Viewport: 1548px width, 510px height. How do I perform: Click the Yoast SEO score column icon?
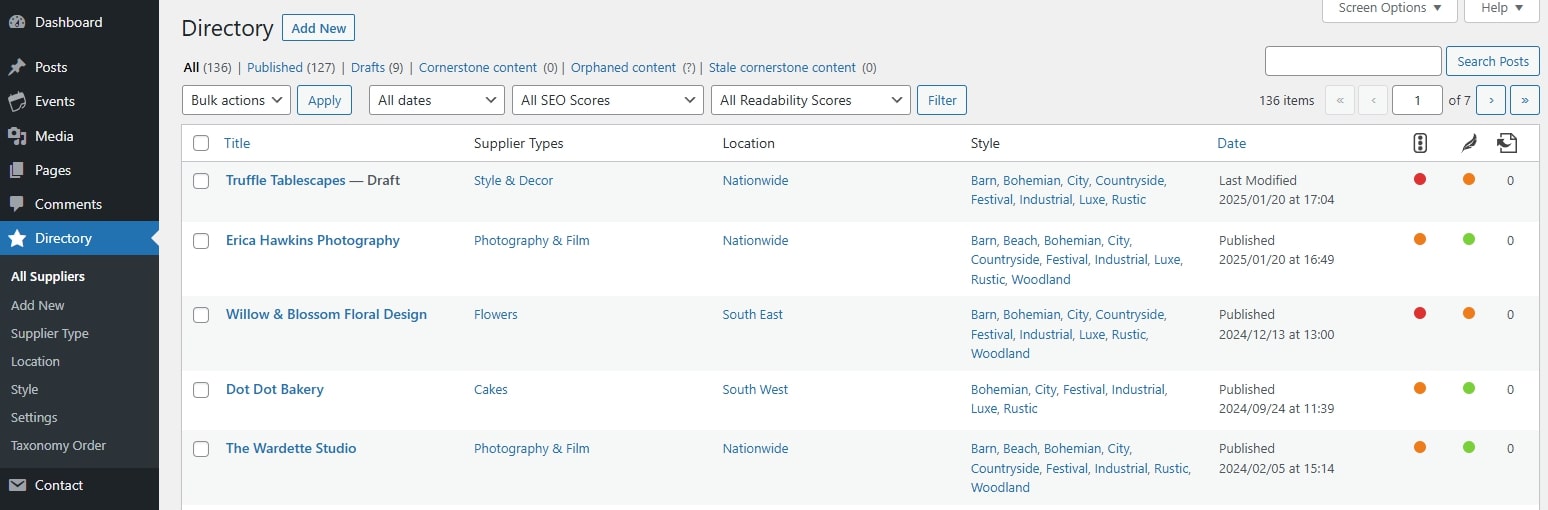click(x=1420, y=143)
